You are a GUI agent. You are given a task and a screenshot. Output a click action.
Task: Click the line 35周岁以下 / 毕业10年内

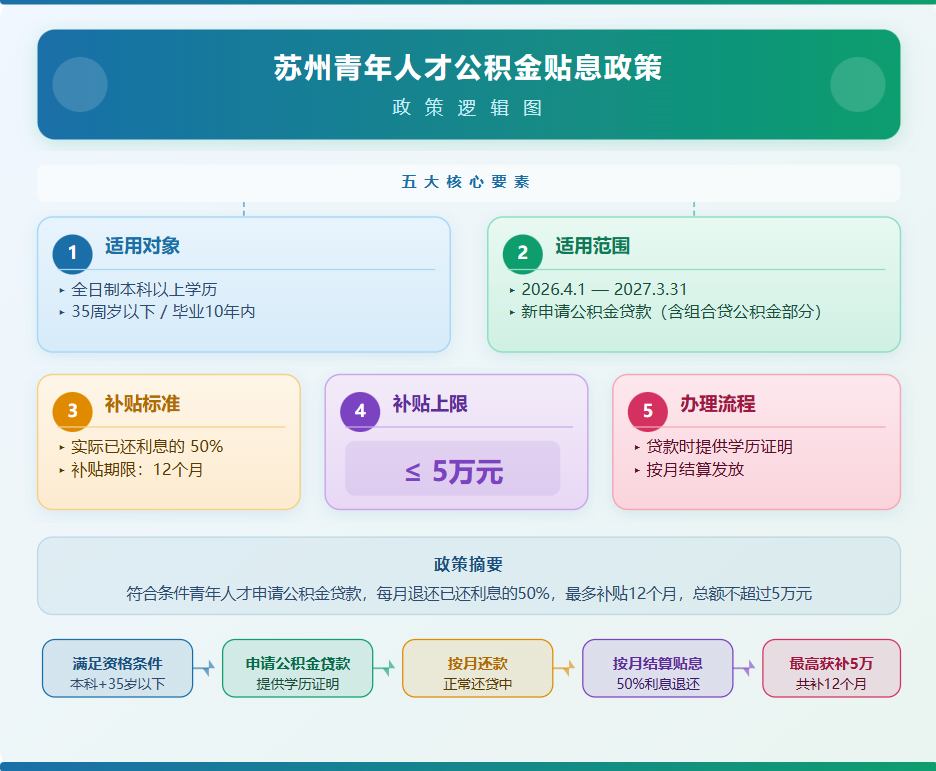tap(164, 312)
